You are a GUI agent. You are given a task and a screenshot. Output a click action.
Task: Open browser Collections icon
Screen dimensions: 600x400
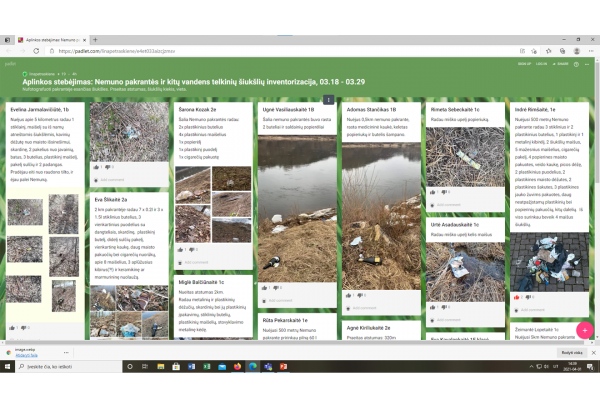tap(562, 51)
